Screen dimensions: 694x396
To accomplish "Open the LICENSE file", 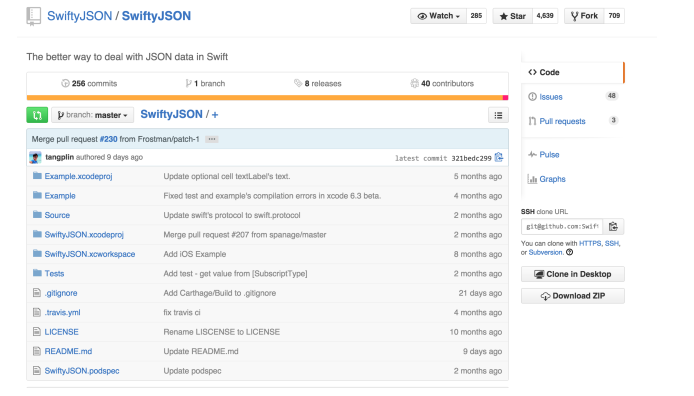I will coord(62,332).
